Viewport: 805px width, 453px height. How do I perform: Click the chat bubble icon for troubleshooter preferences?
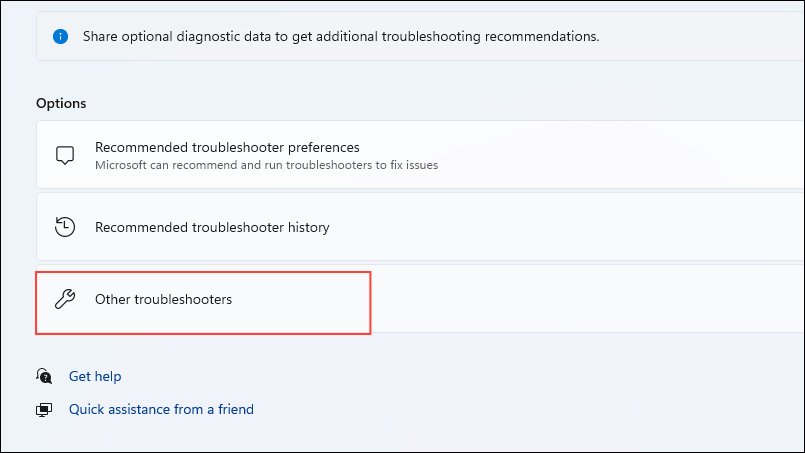65,155
